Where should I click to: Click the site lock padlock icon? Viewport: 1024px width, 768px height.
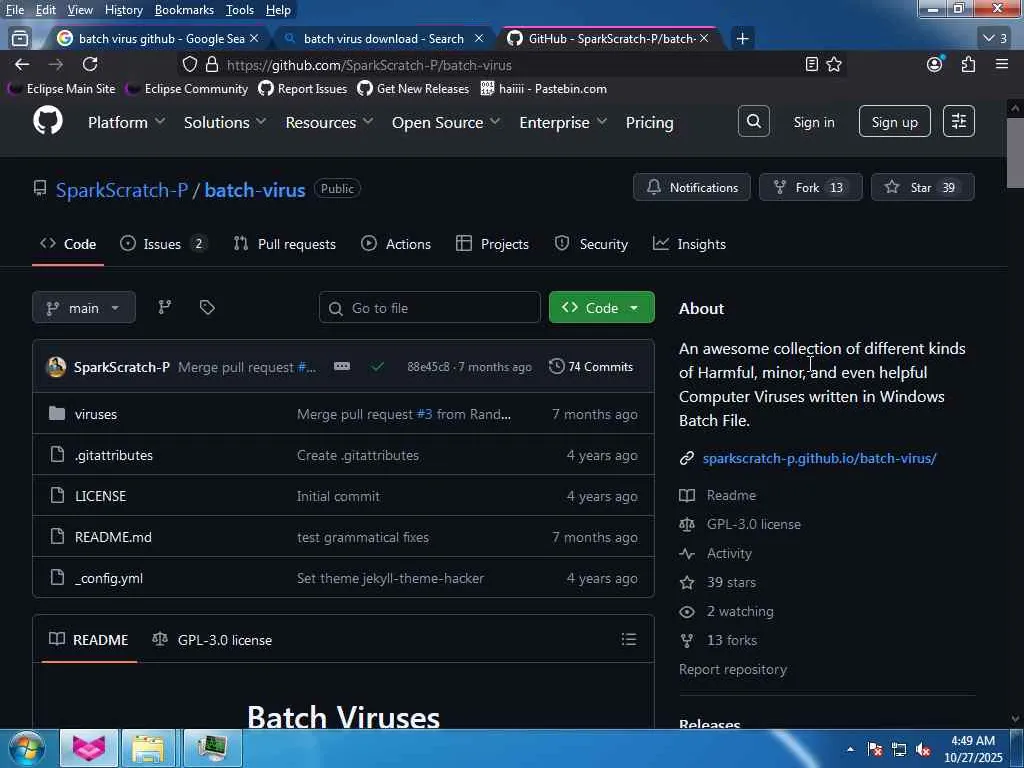point(212,64)
